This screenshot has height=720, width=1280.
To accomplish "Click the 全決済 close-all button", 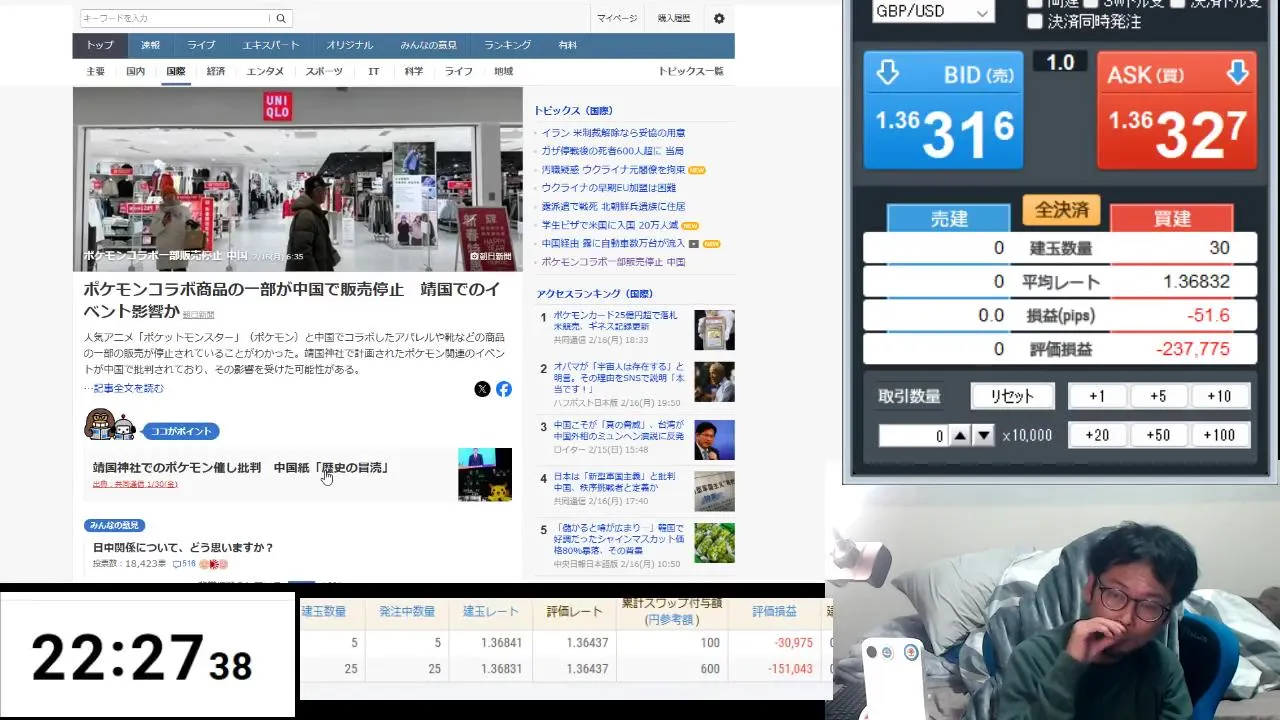I will (x=1061, y=211).
